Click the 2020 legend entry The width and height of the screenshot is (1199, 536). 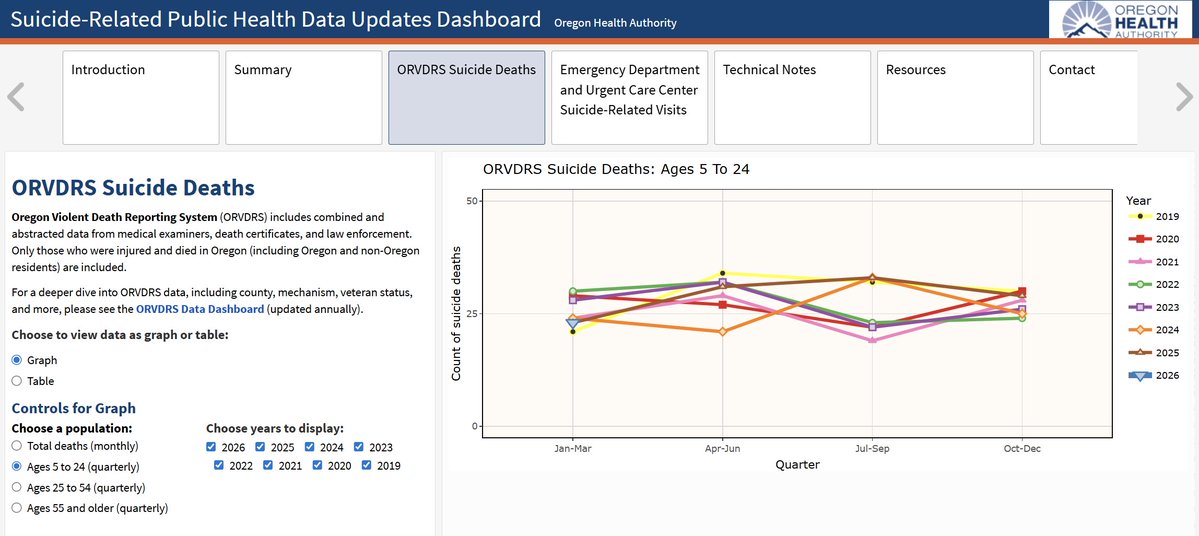[1154, 239]
